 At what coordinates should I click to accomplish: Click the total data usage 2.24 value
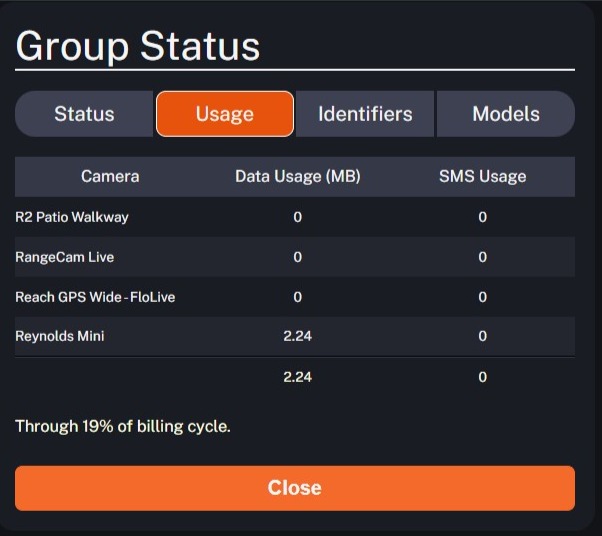pos(297,377)
